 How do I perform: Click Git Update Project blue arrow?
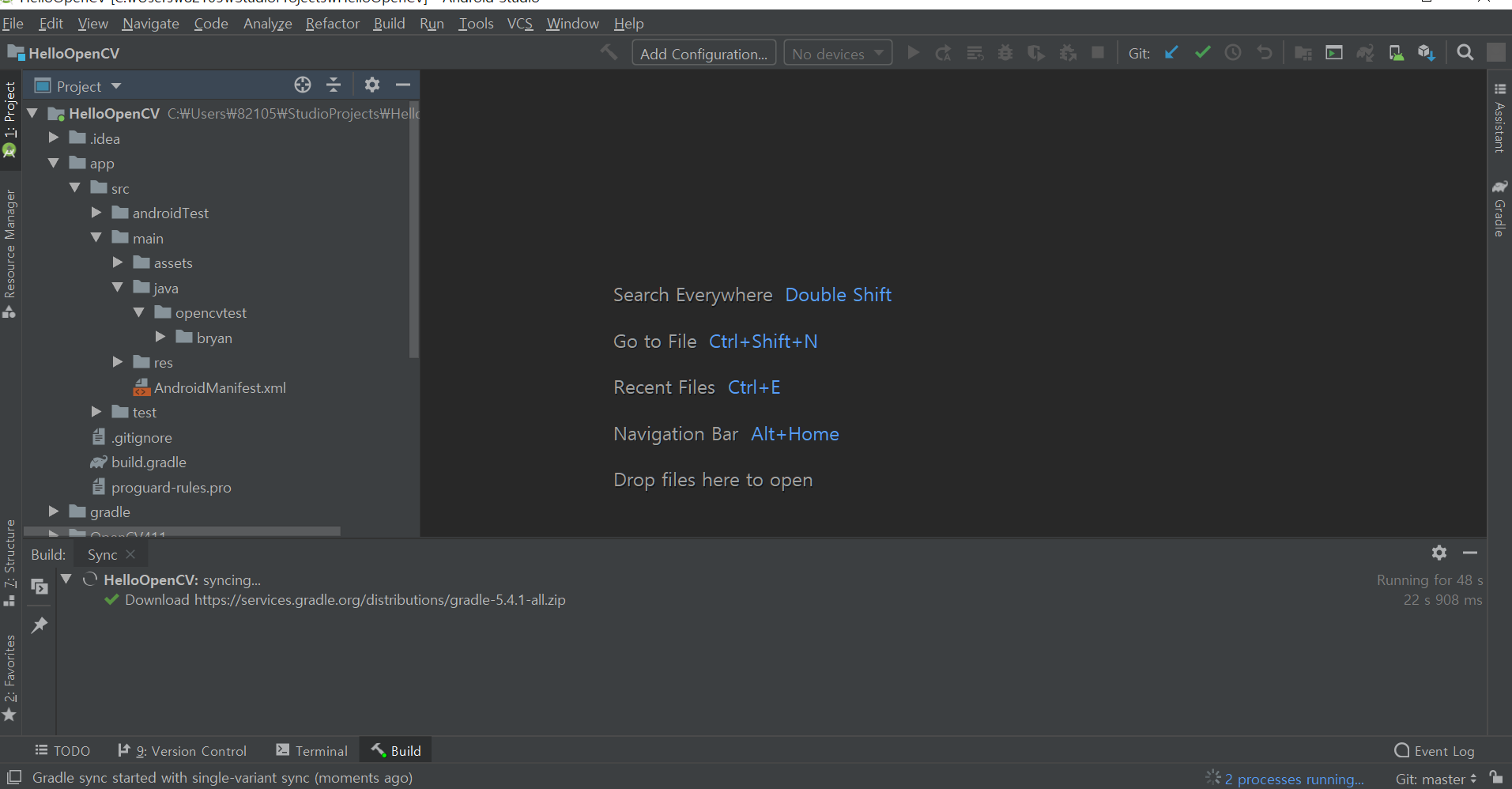pyautogui.click(x=1171, y=53)
